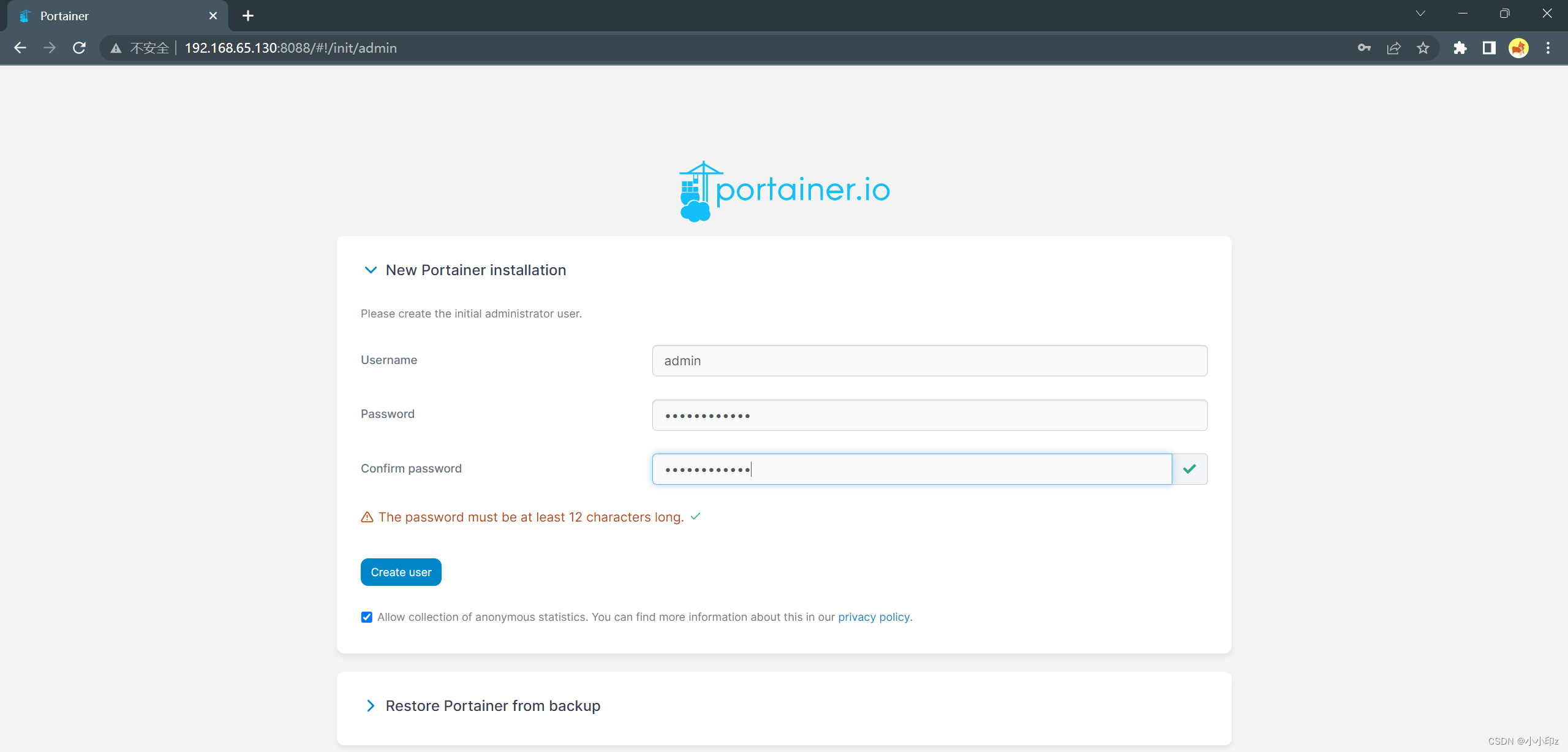Open the extensions puzzle icon
Viewport: 1568px width, 752px height.
tap(1460, 48)
